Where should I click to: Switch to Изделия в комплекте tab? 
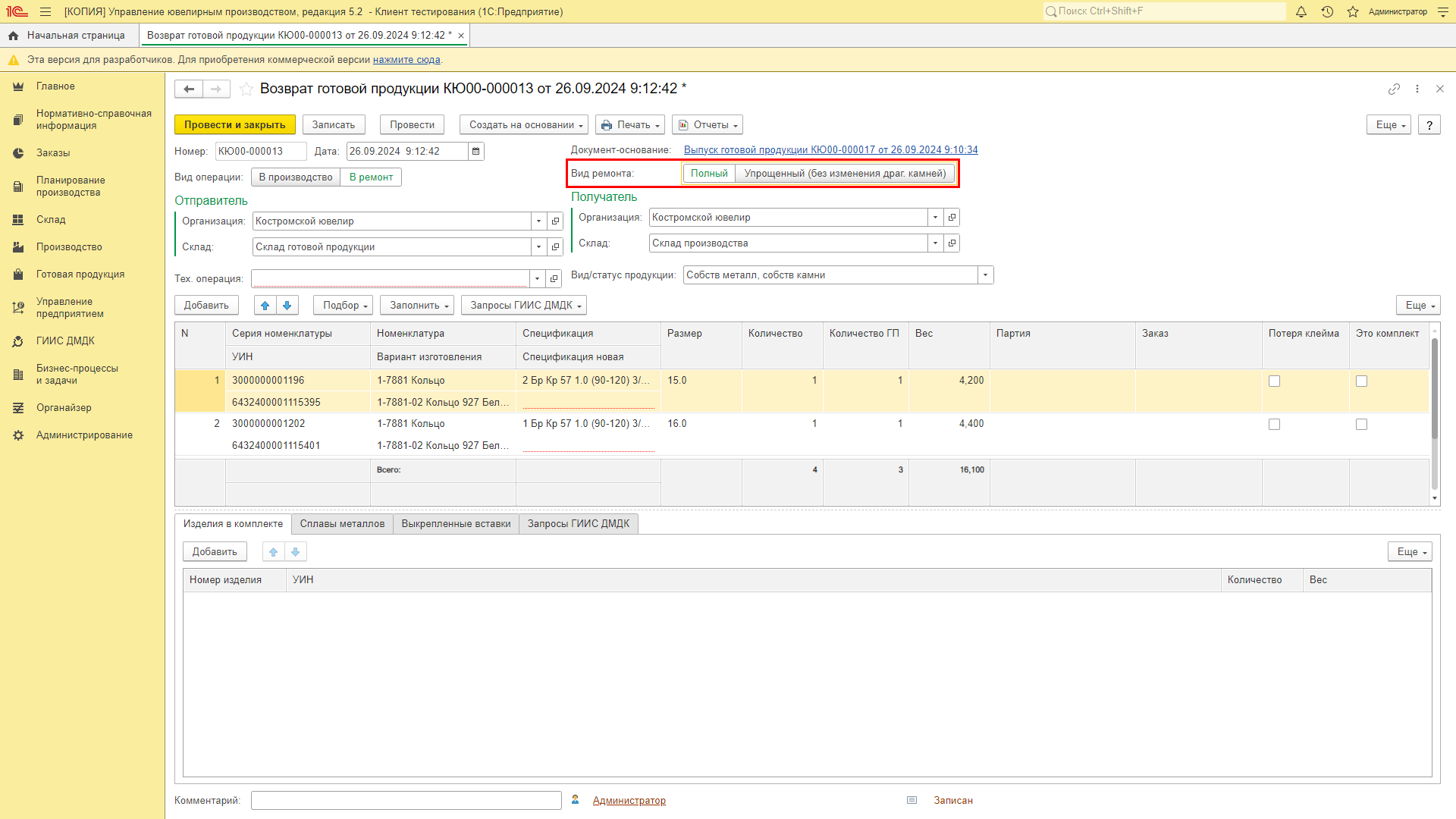coord(233,524)
